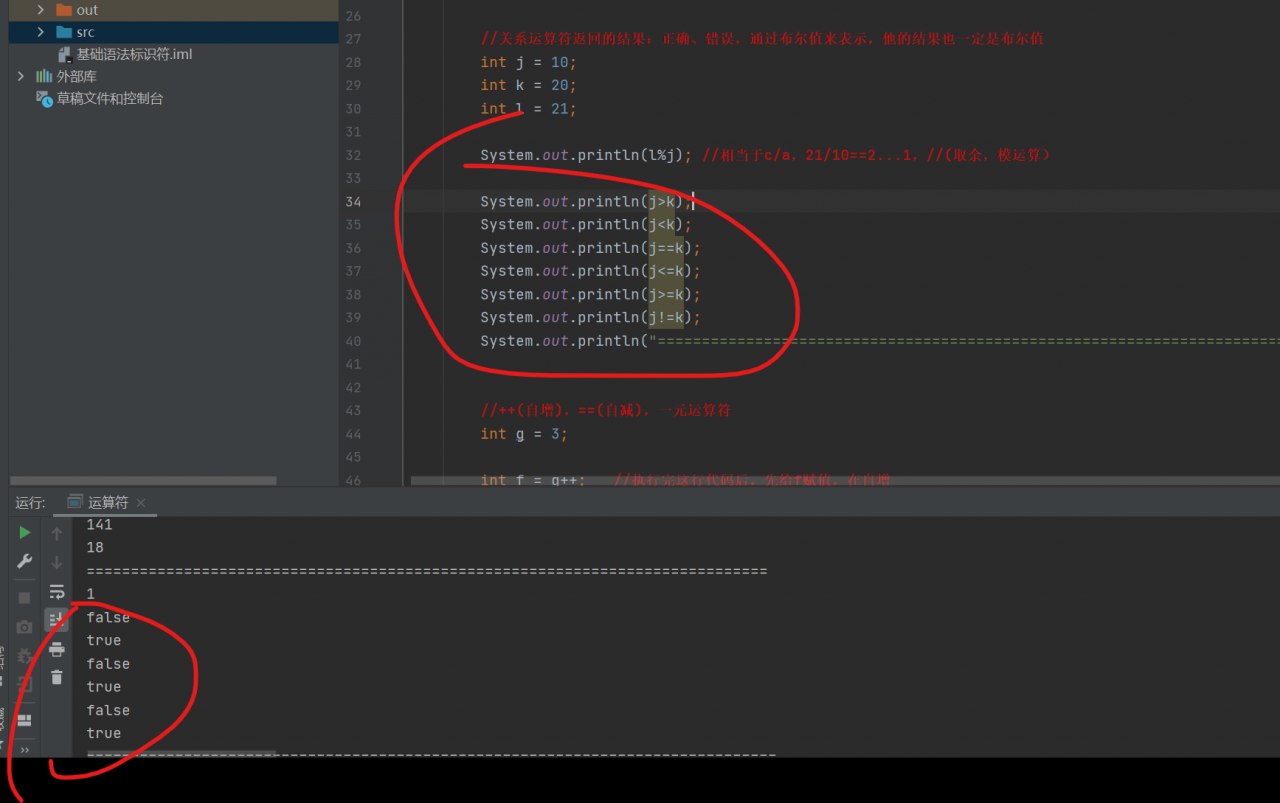Click the code line 'int k = 20;'
Screen dimensions: 1280x803
(528, 85)
